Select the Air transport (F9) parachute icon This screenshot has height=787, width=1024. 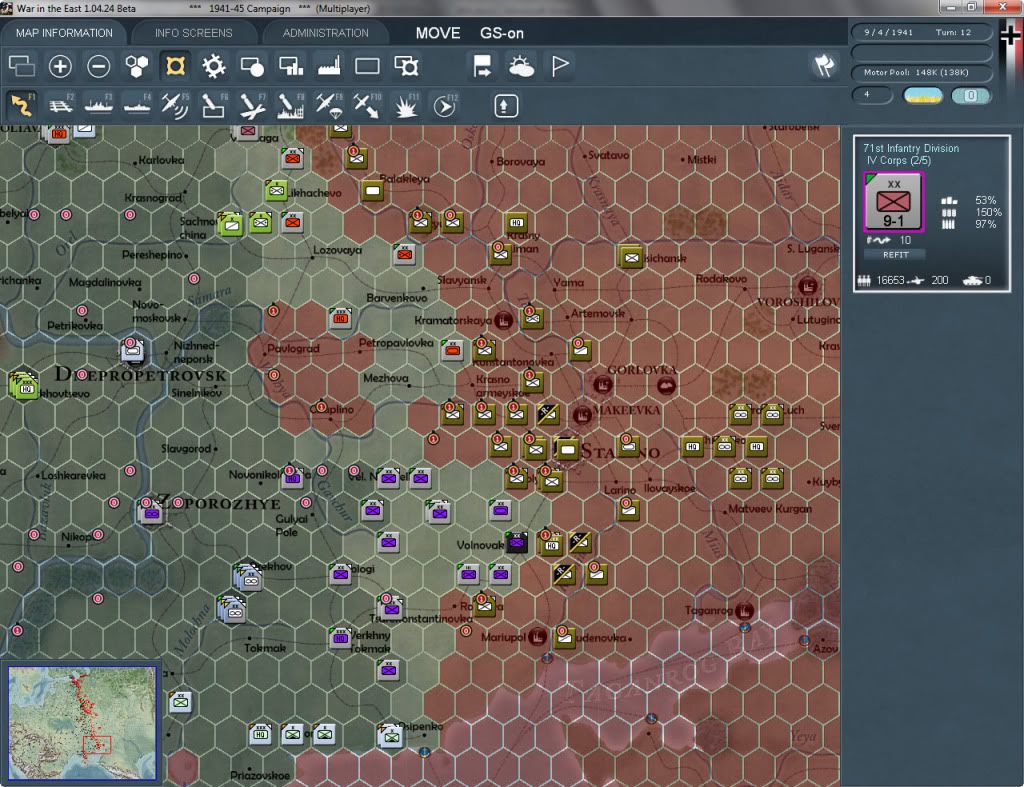point(329,105)
